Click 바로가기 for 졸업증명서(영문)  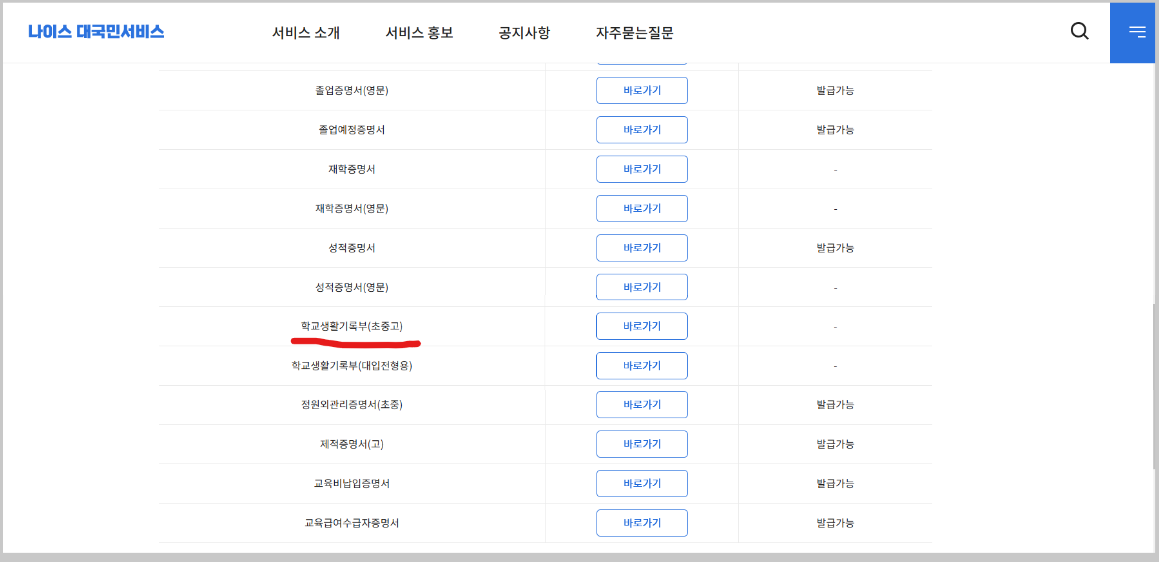pyautogui.click(x=642, y=91)
